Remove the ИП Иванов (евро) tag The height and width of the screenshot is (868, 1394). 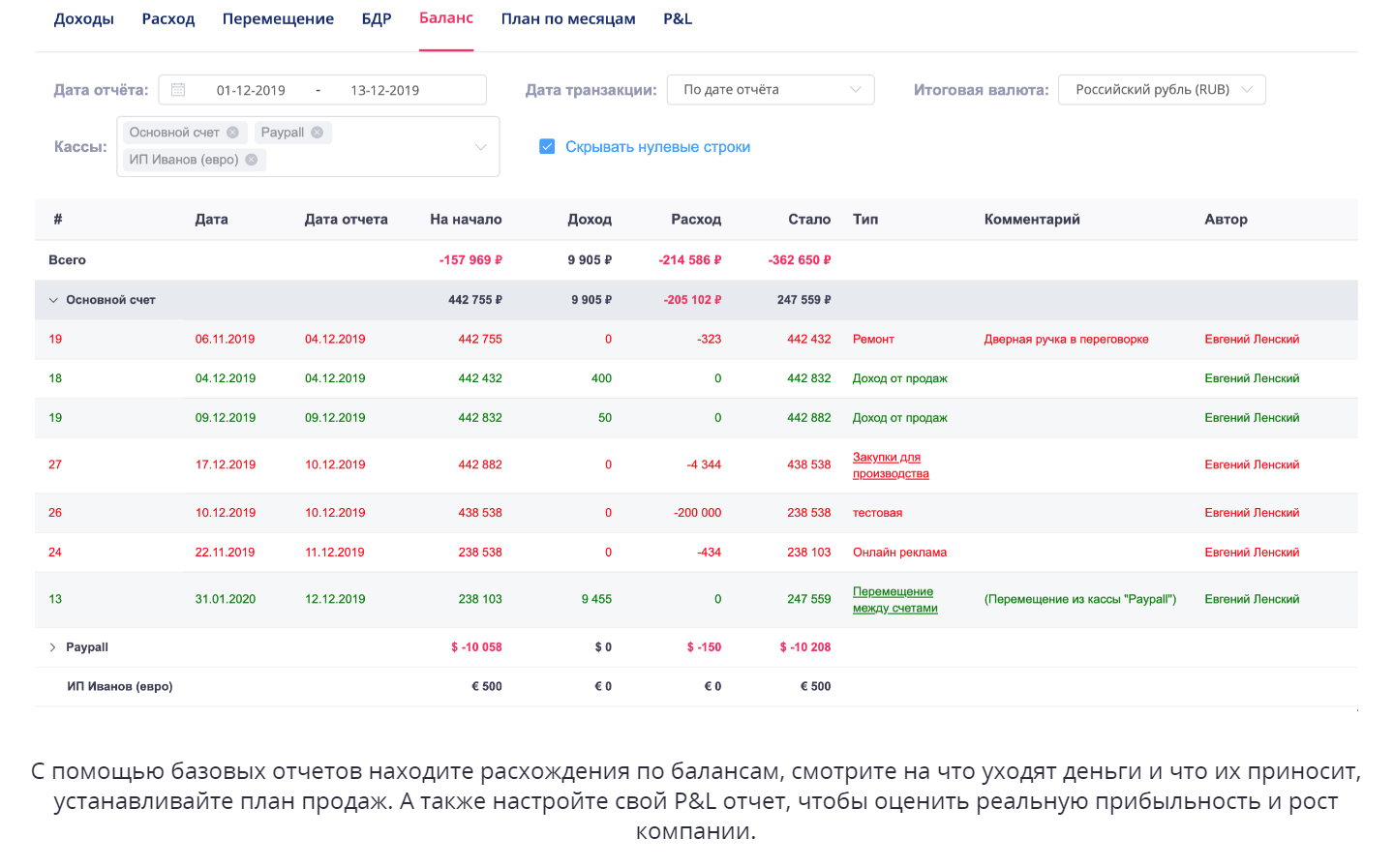coord(252,160)
